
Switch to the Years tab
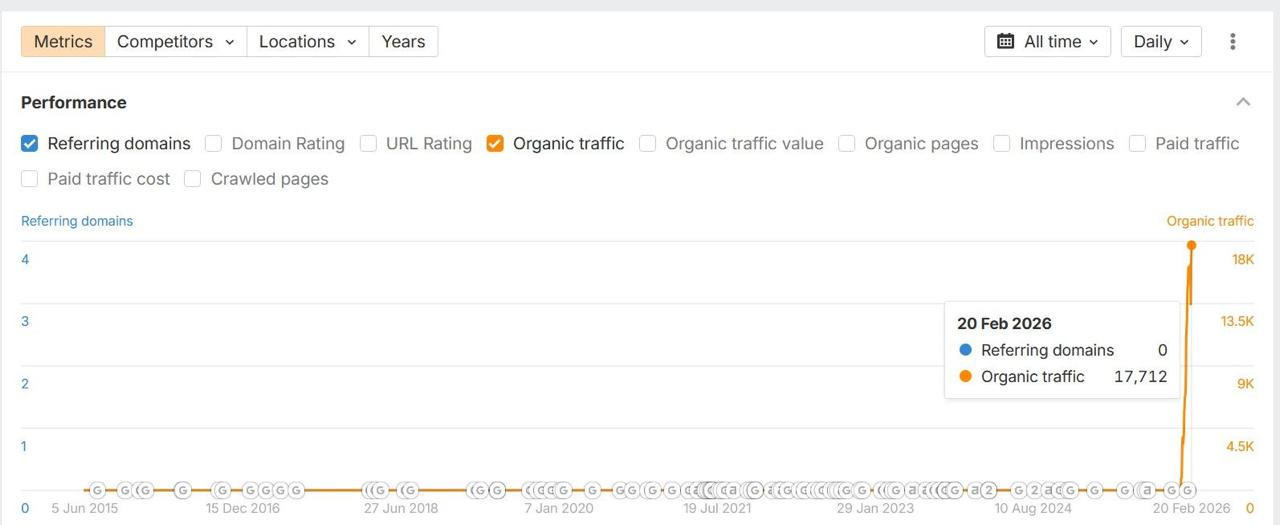403,41
